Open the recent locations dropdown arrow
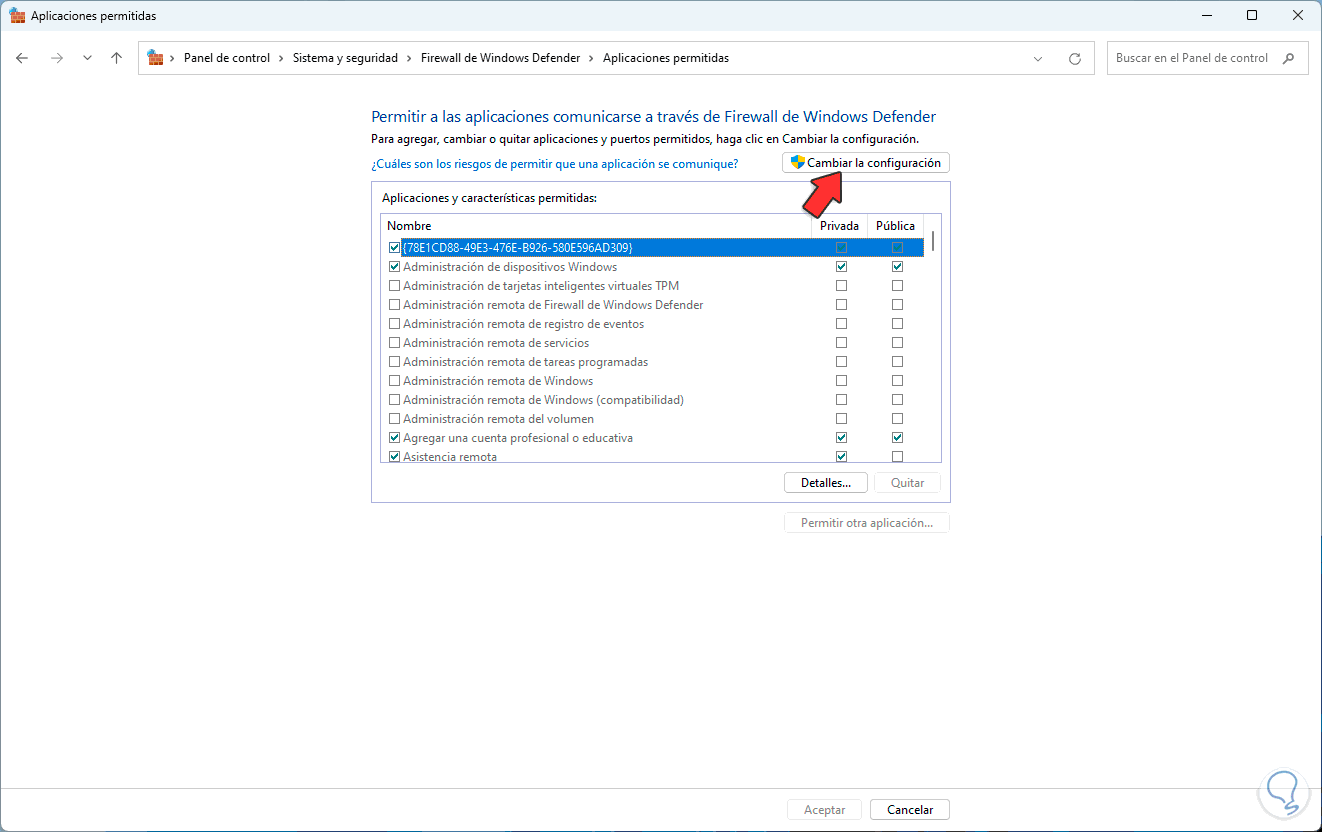The image size is (1322, 832). pyautogui.click(x=87, y=58)
